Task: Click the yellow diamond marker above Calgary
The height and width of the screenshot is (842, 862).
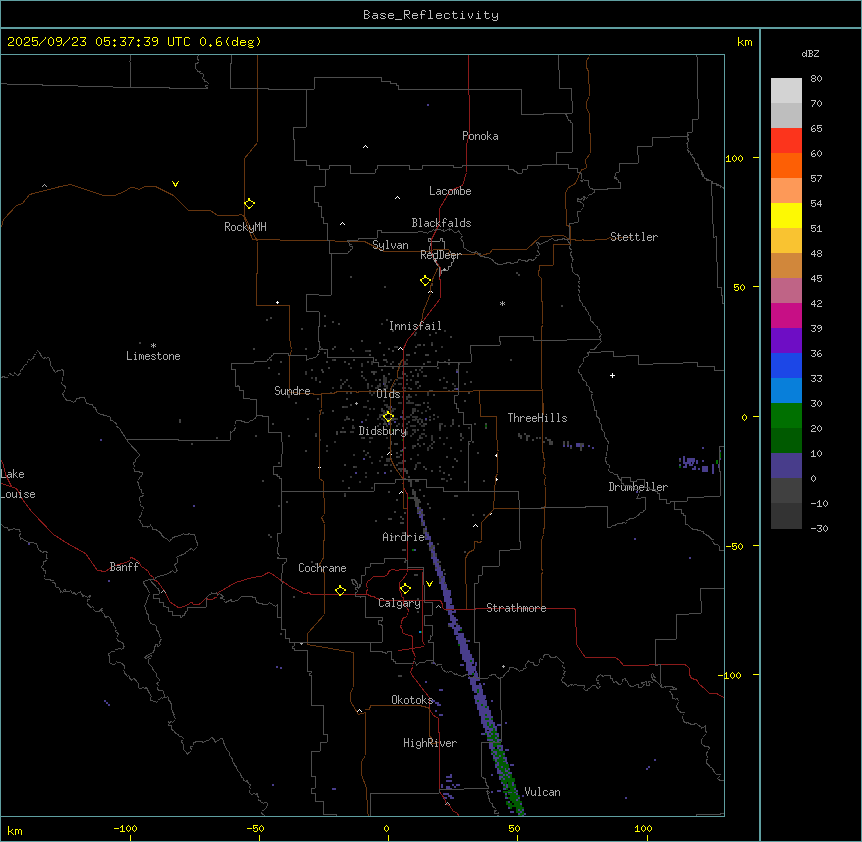Action: coord(405,588)
